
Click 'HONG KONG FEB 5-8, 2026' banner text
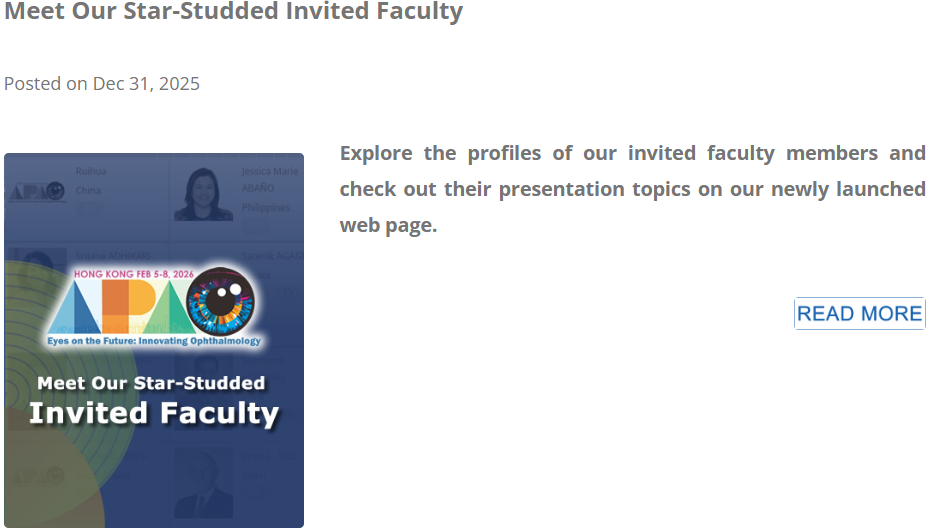(149, 273)
